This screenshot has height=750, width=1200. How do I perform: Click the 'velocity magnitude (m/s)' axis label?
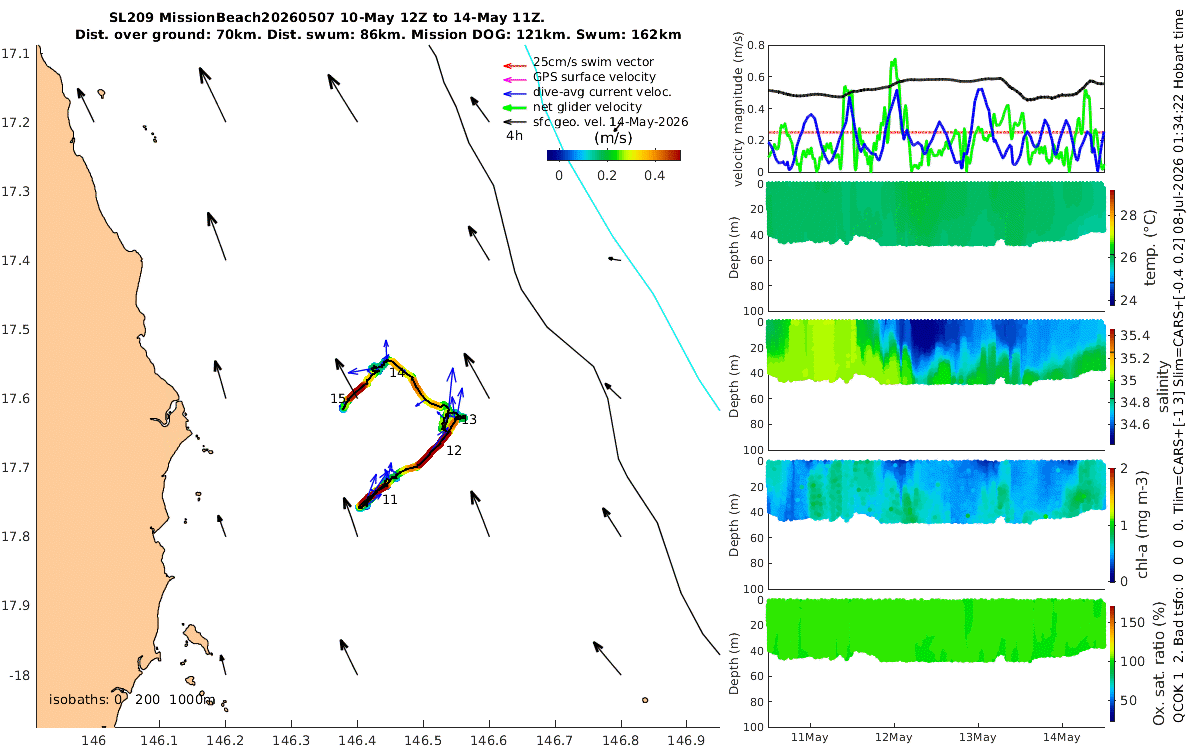(739, 108)
